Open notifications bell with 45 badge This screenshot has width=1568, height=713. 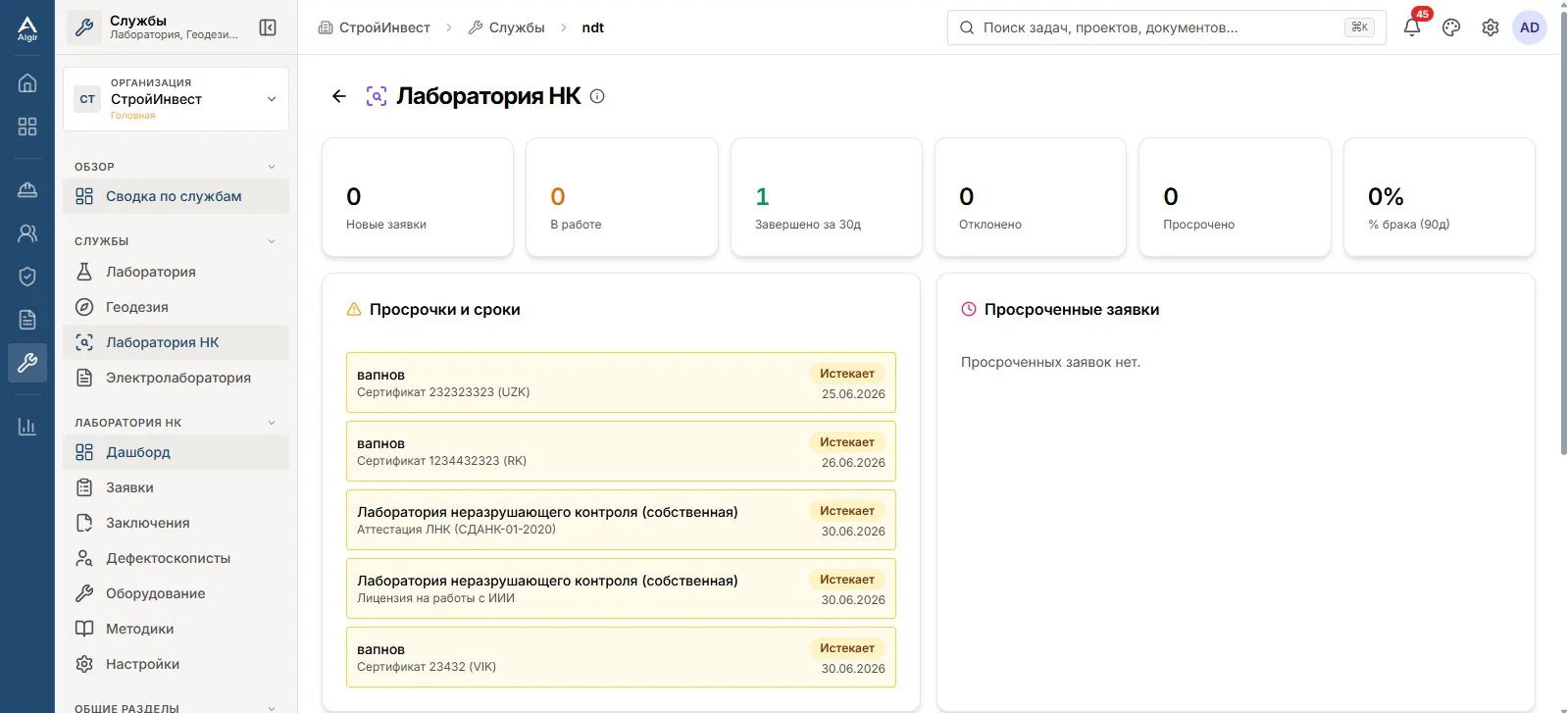tap(1412, 27)
